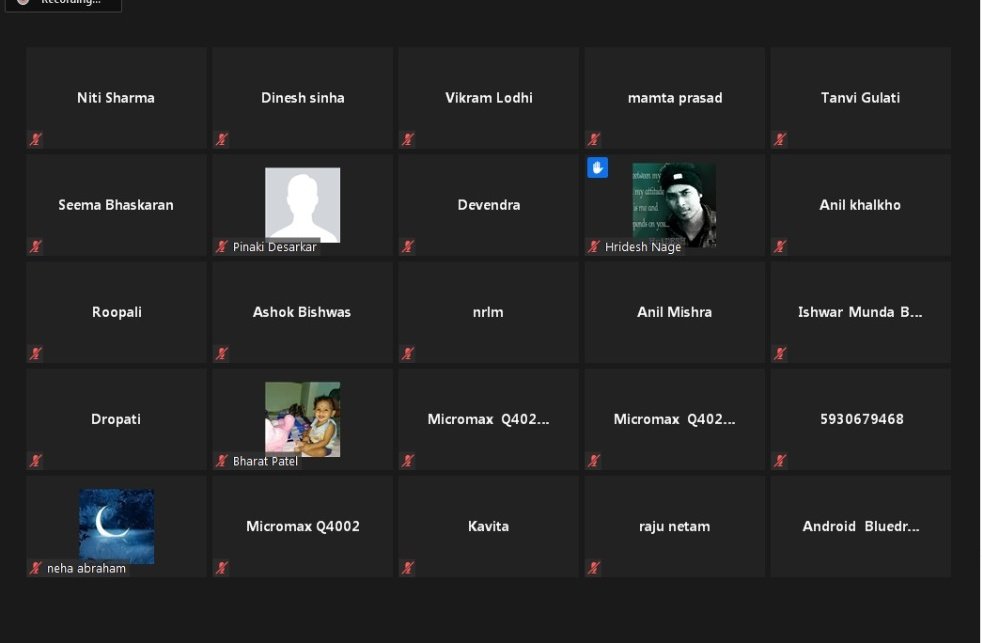
Task: Select the mamta prasad participant name
Action: [675, 98]
